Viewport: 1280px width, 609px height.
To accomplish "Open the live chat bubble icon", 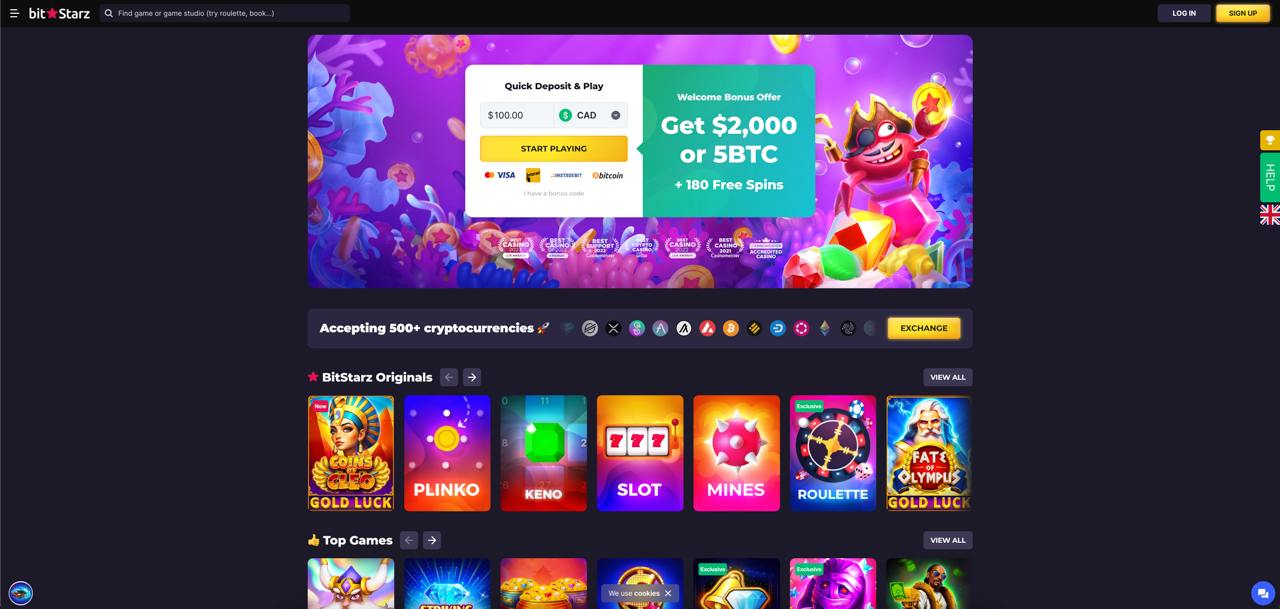I will [x=1261, y=591].
